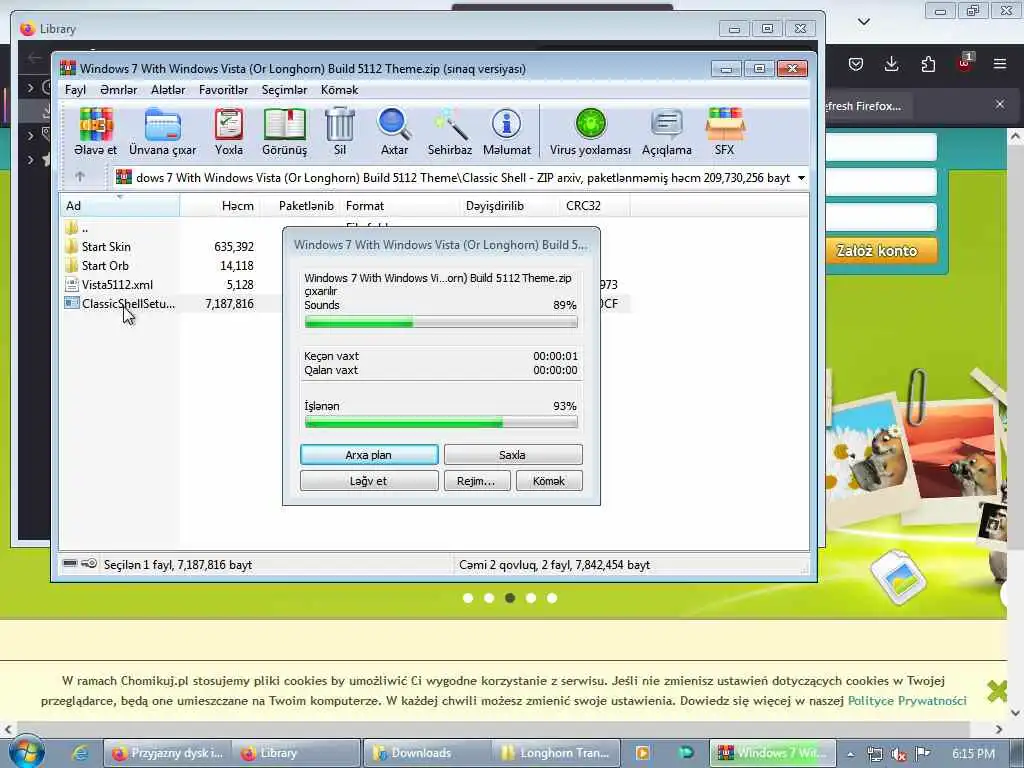This screenshot has height=768, width=1024.
Task: Click the Yoxla (Test) toolbar icon
Action: pyautogui.click(x=229, y=131)
